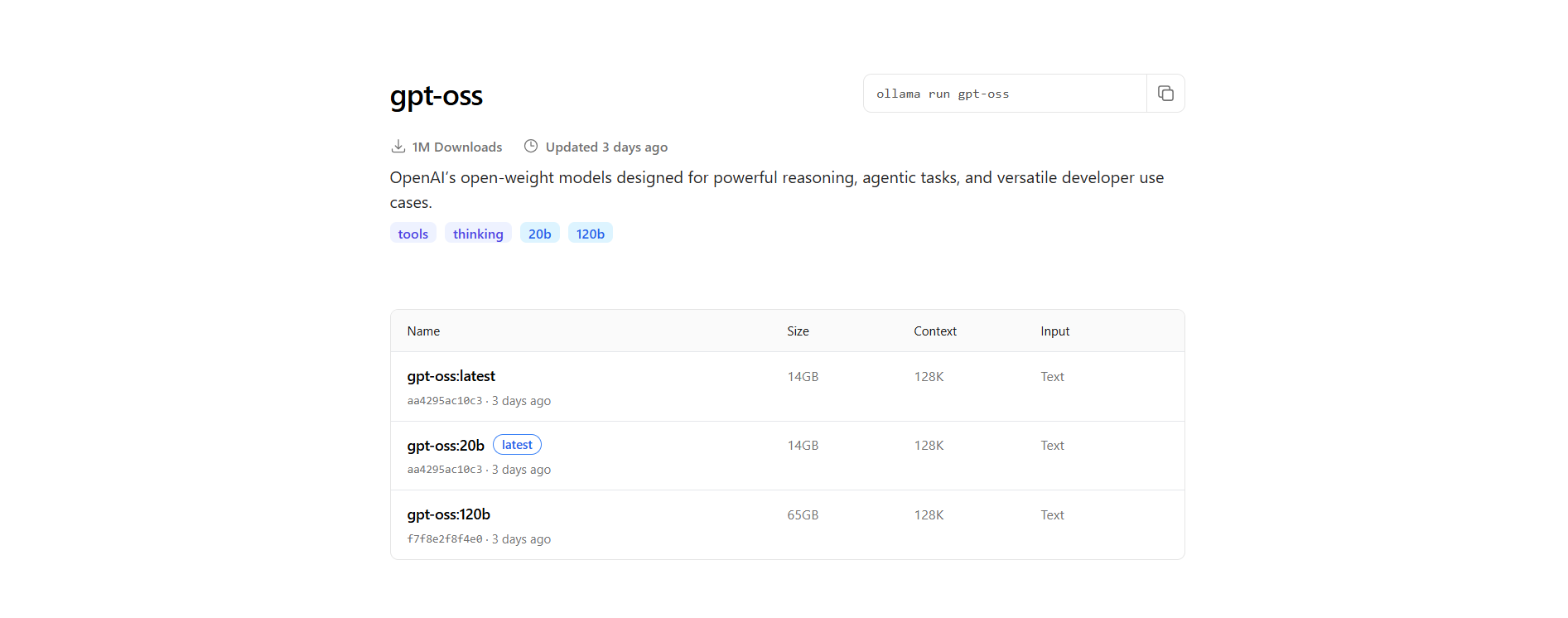1568x618 pixels.
Task: Click Text input in gpt-oss:20b row
Action: (1052, 446)
